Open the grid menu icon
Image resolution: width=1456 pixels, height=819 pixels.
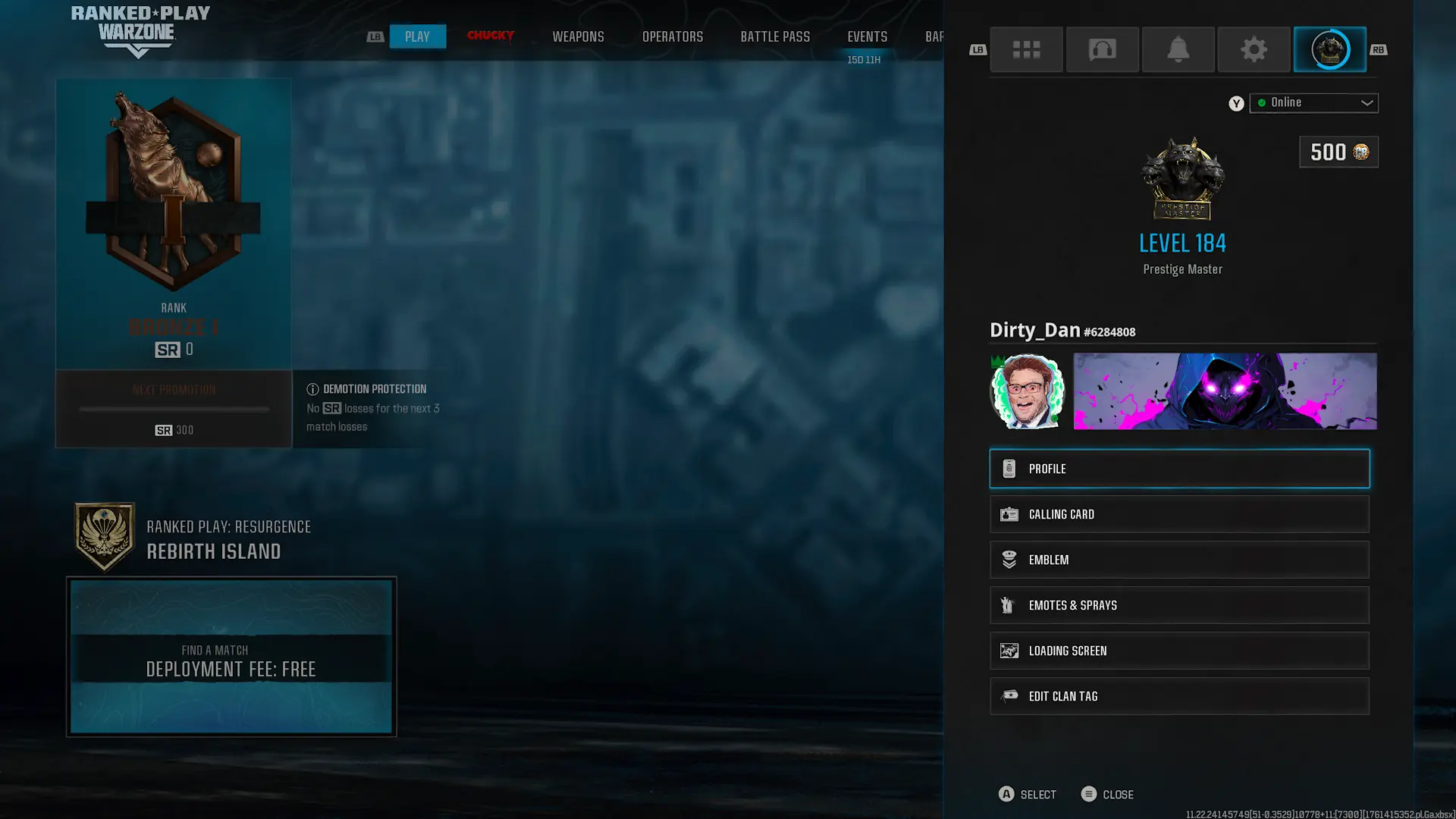click(x=1026, y=50)
